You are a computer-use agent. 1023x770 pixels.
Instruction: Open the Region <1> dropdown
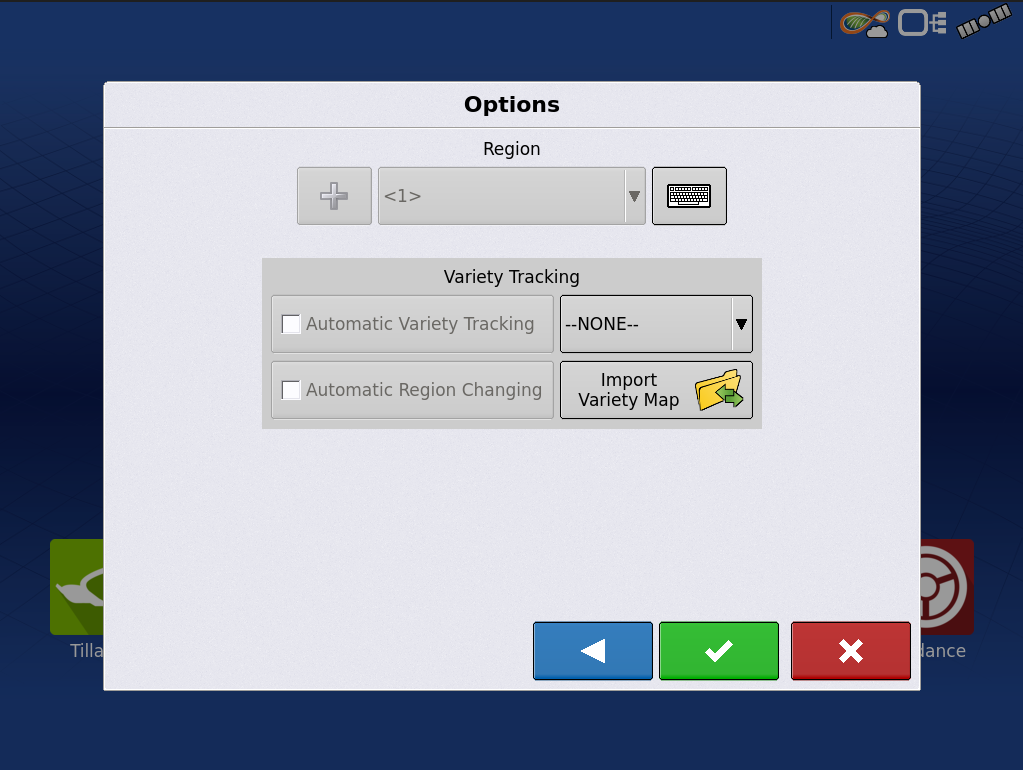click(511, 196)
